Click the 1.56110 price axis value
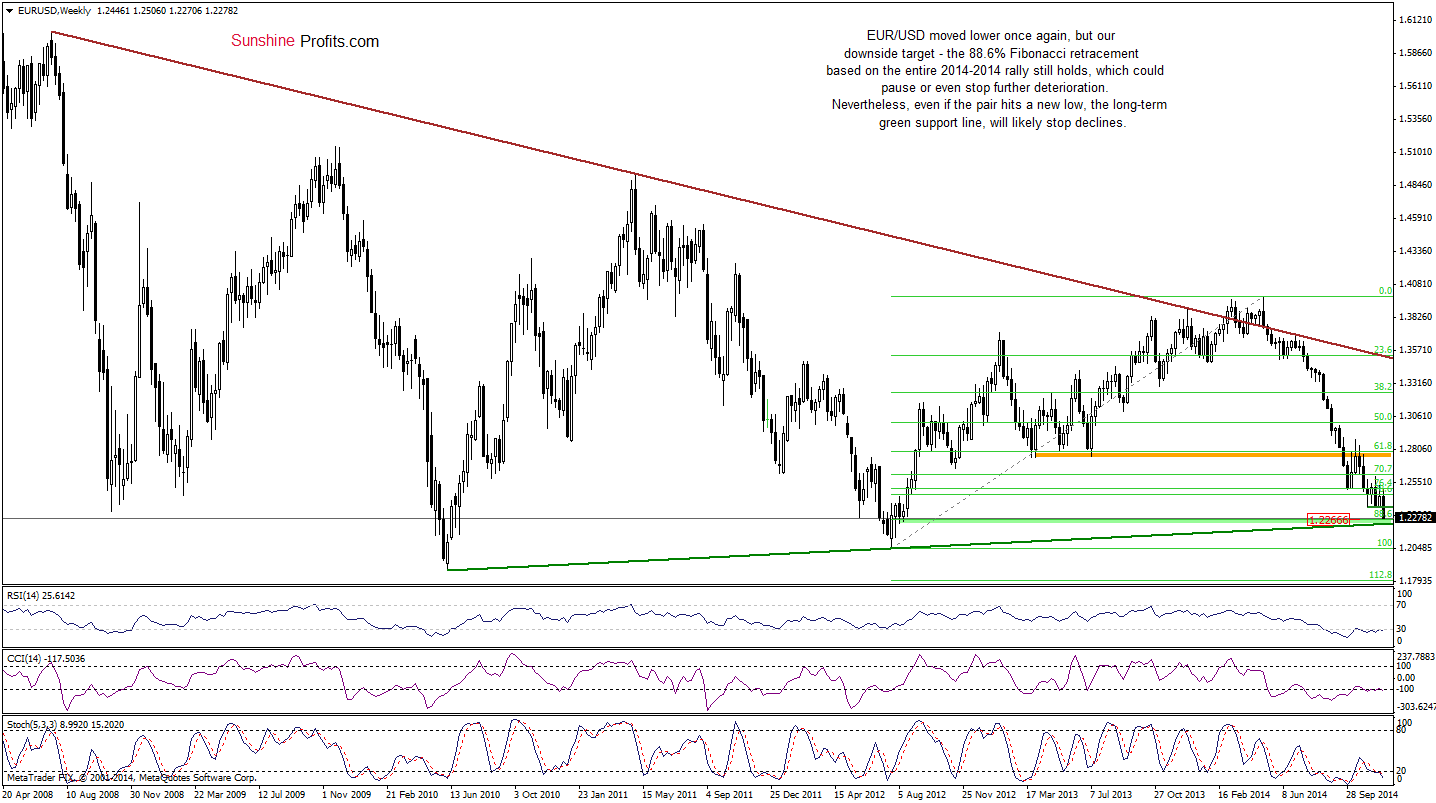Viewport: 1436px width, 803px height. click(1415, 86)
